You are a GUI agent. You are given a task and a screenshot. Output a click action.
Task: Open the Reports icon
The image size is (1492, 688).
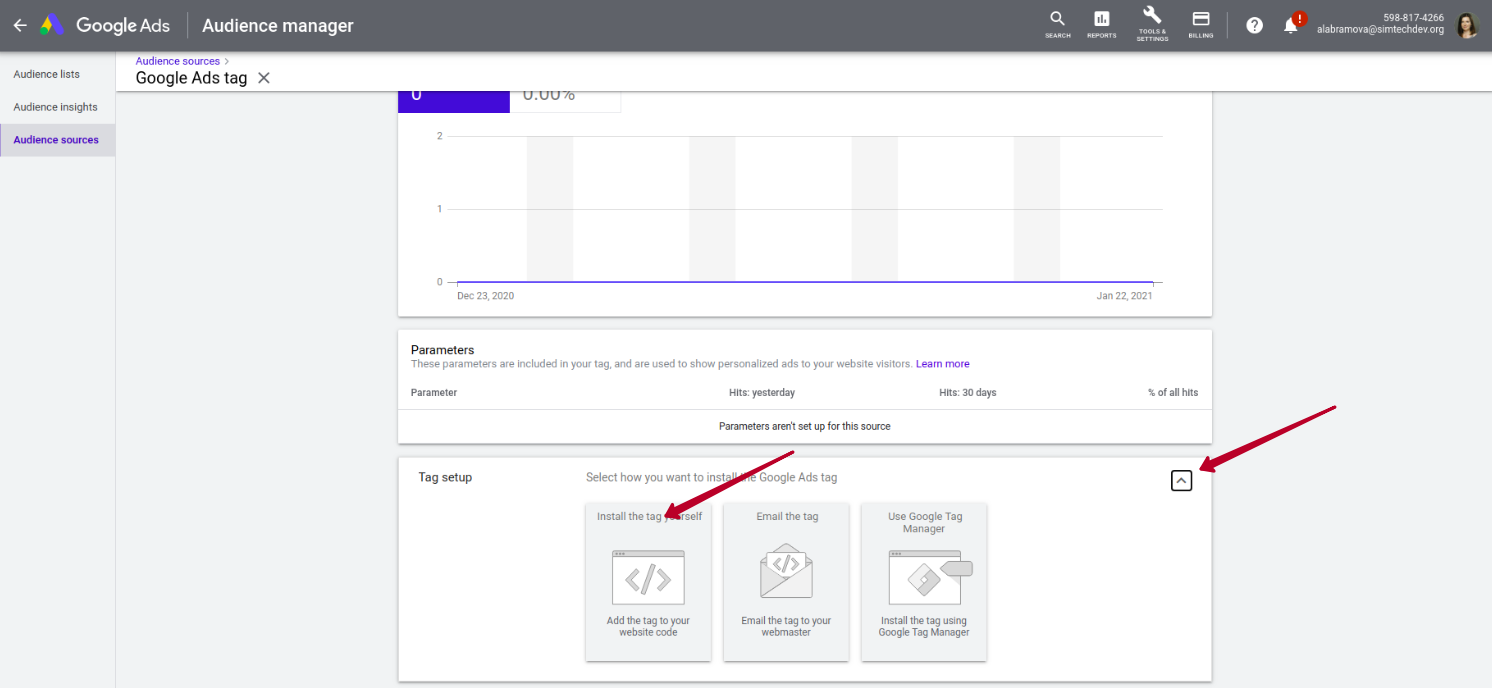click(1101, 25)
